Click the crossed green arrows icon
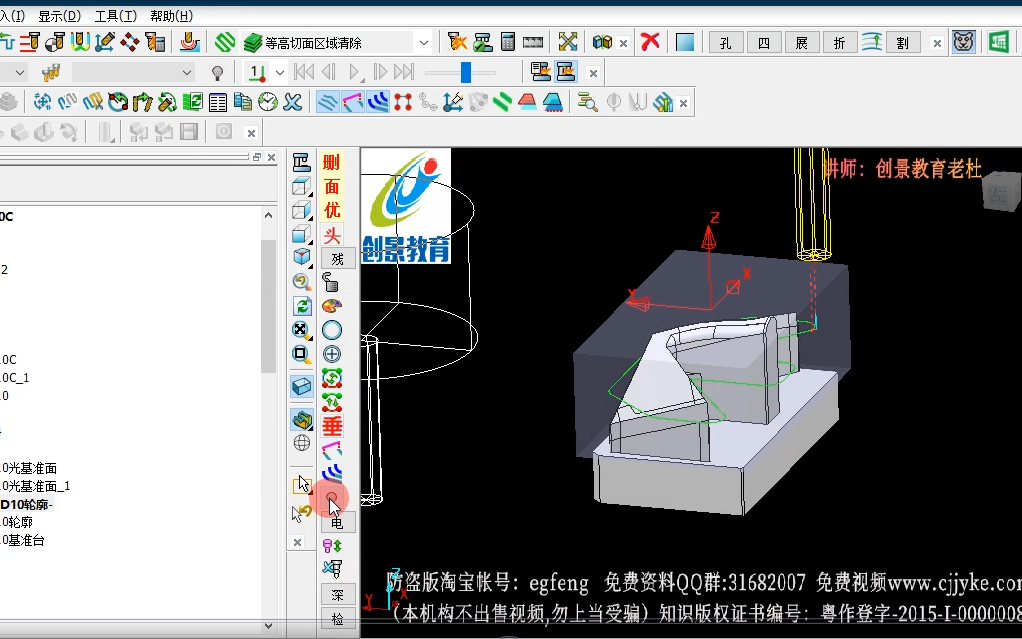Image resolution: width=1022 pixels, height=639 pixels. [x=568, y=42]
